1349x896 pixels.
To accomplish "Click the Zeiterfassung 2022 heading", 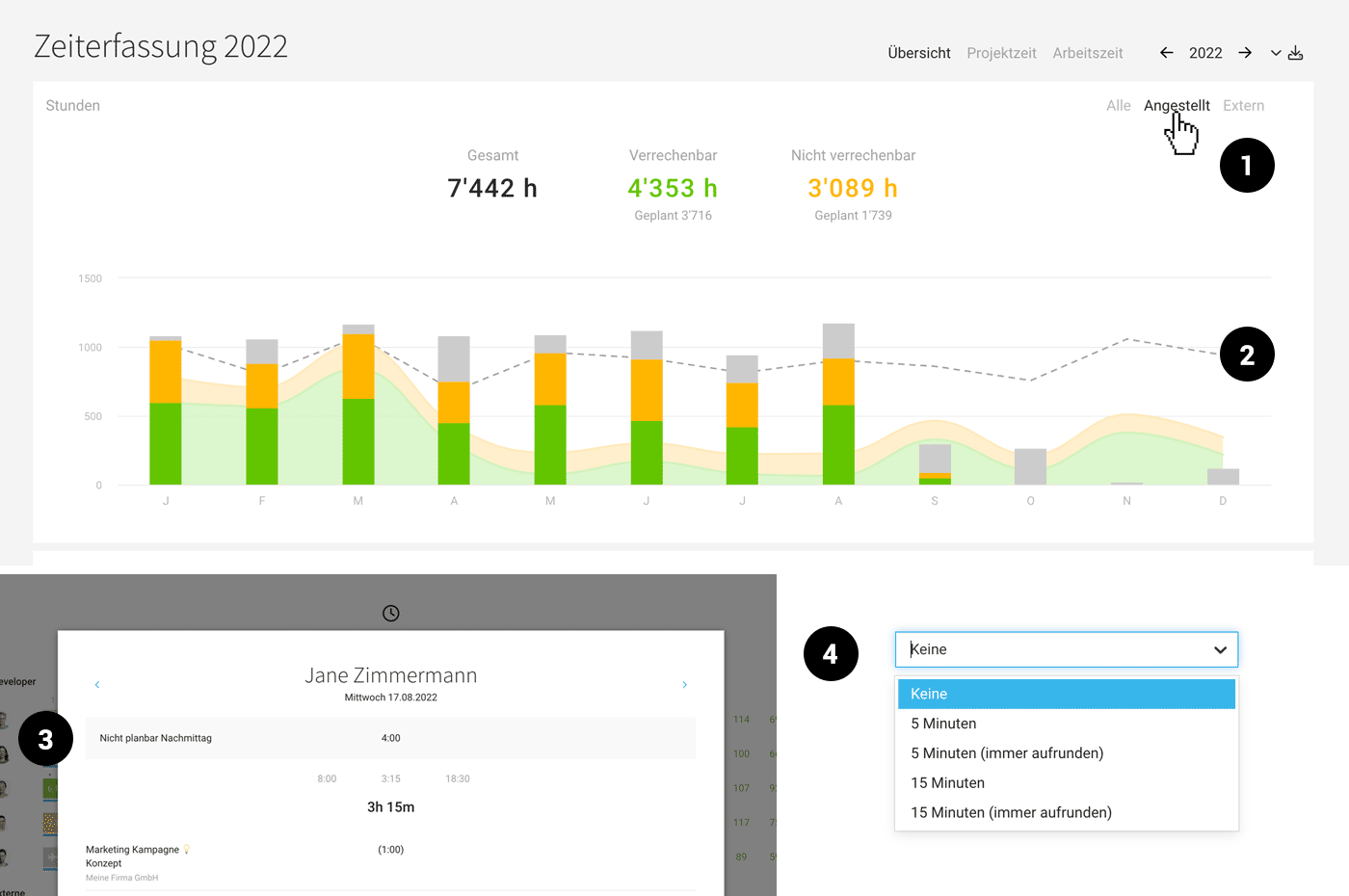I will pyautogui.click(x=161, y=46).
